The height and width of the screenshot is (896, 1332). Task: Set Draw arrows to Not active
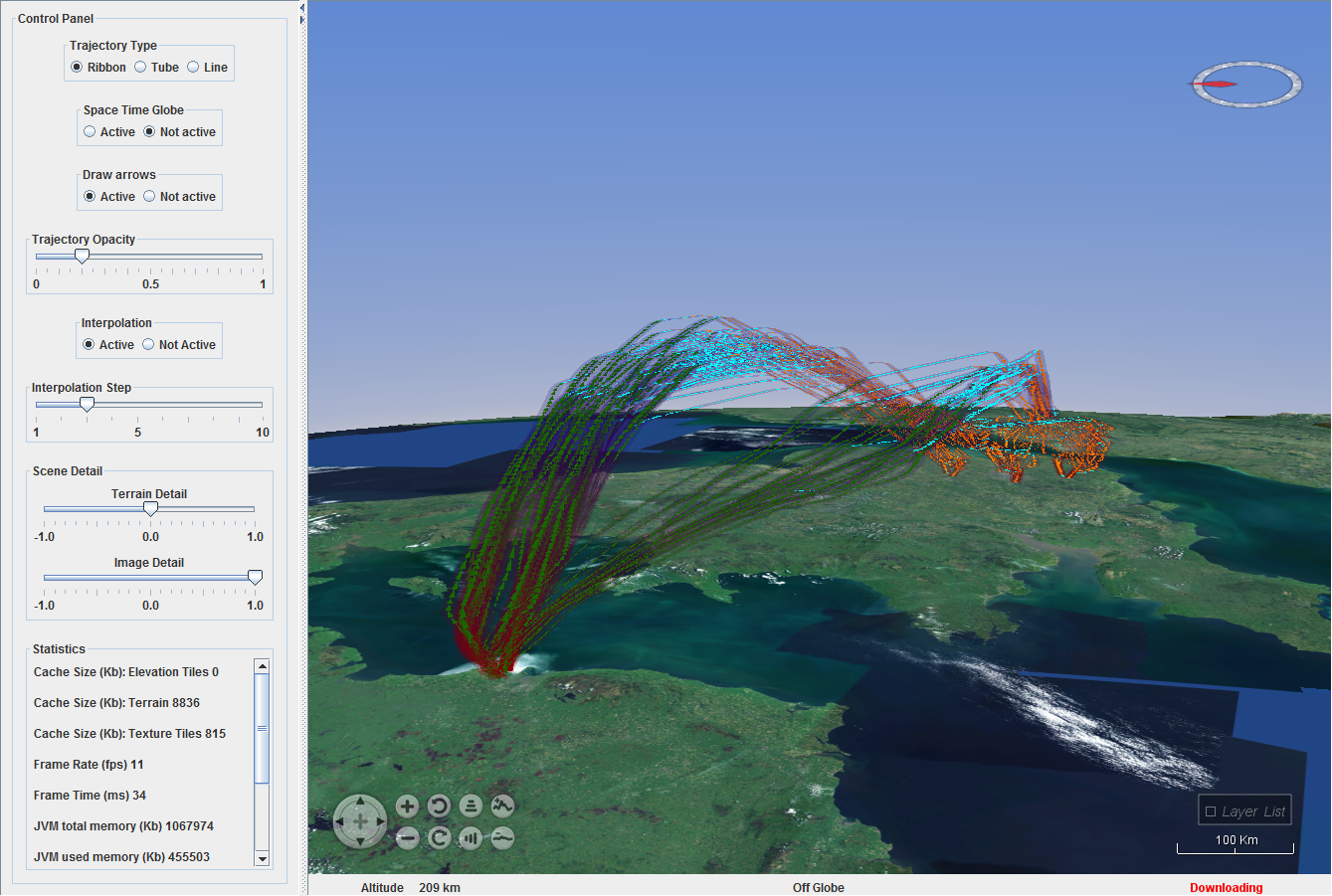pos(150,197)
